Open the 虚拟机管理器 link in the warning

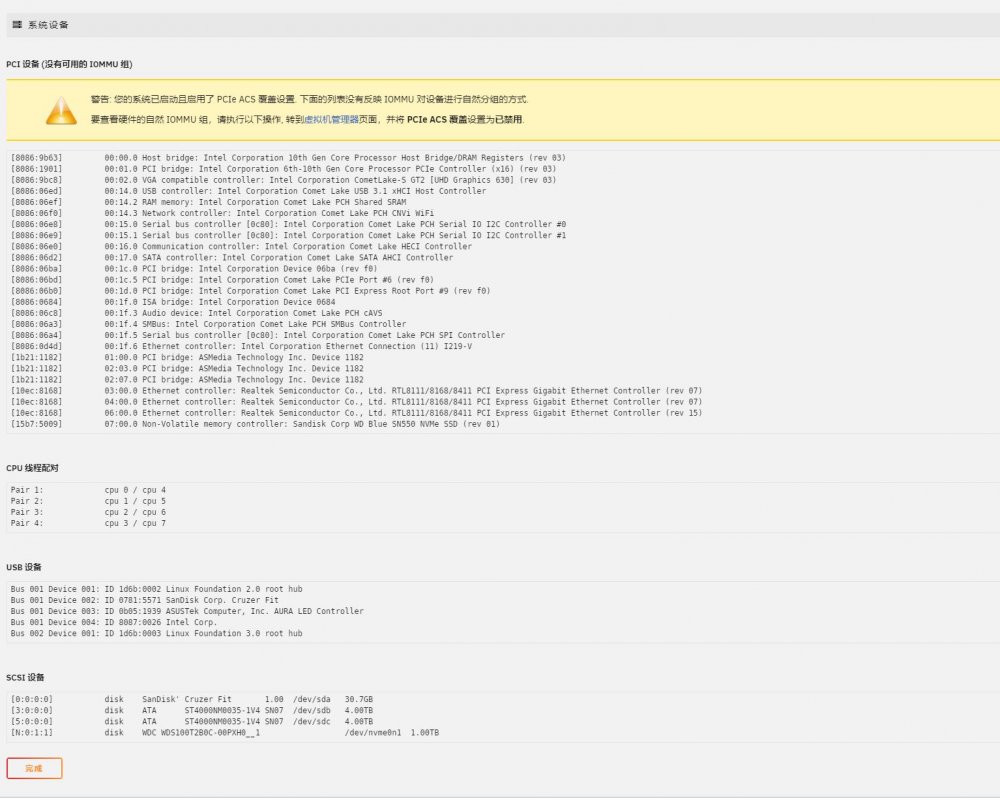click(332, 119)
